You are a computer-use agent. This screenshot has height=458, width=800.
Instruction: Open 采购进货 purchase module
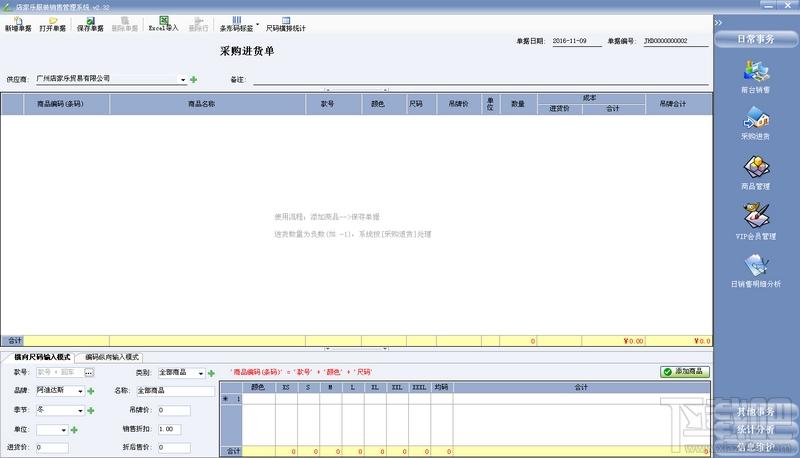click(756, 123)
